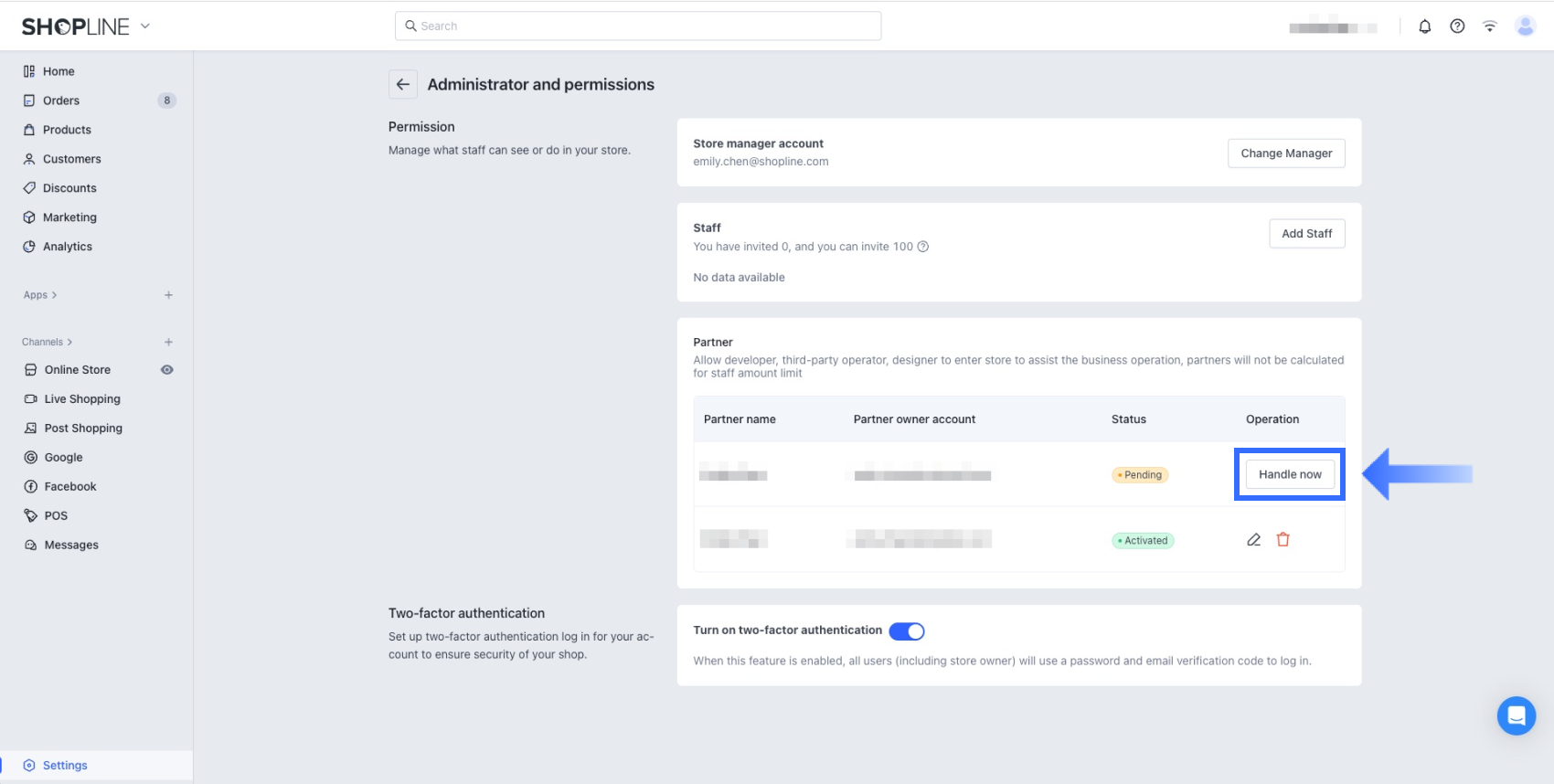This screenshot has height=784, width=1554.
Task: Toggle Online Store eye visibility icon
Action: click(167, 370)
